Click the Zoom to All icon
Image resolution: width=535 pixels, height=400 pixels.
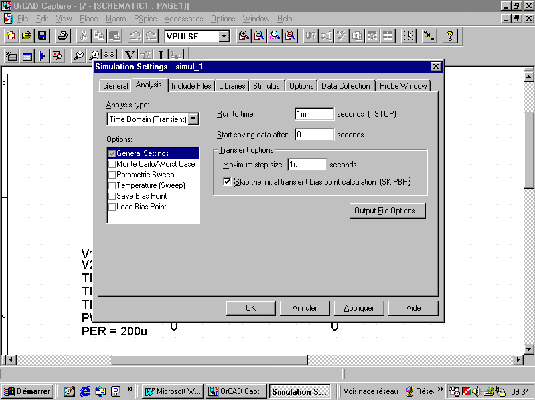click(x=290, y=36)
